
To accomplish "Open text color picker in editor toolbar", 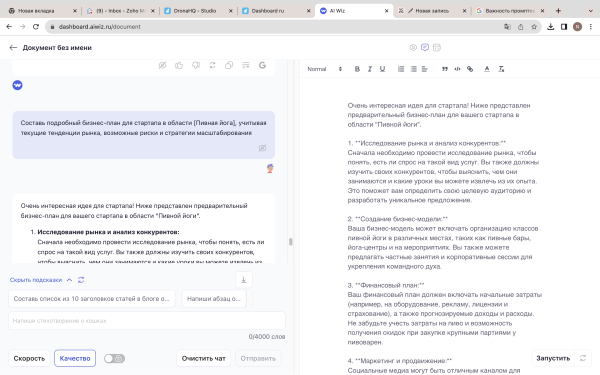I will (487, 69).
